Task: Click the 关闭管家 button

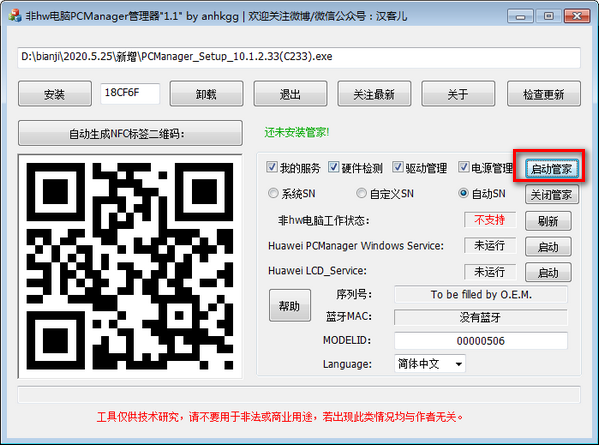Action: click(551, 195)
